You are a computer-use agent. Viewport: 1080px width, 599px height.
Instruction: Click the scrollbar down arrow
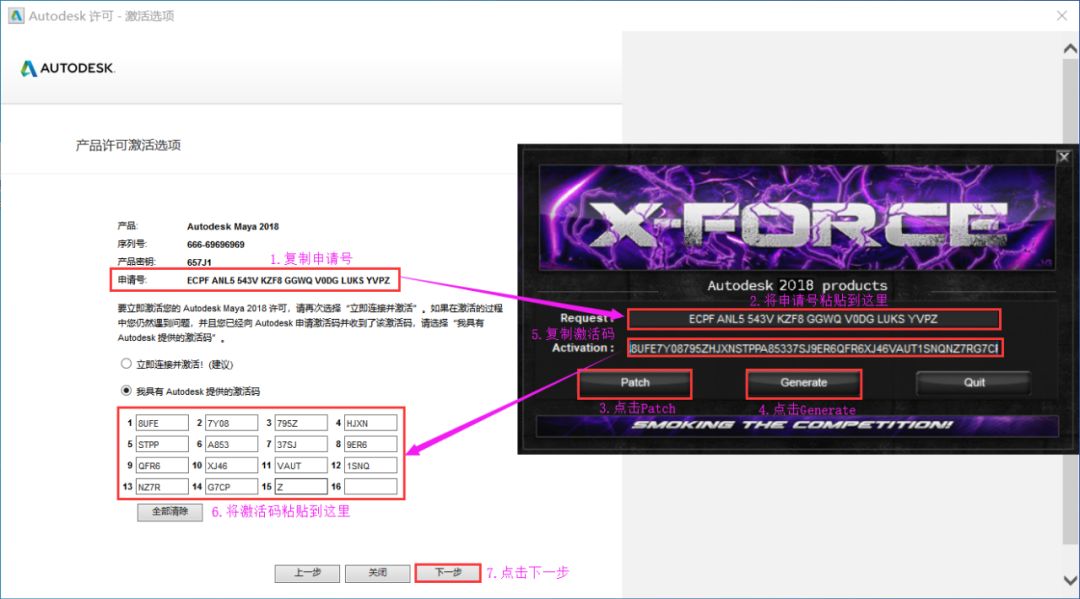[x=1070, y=580]
